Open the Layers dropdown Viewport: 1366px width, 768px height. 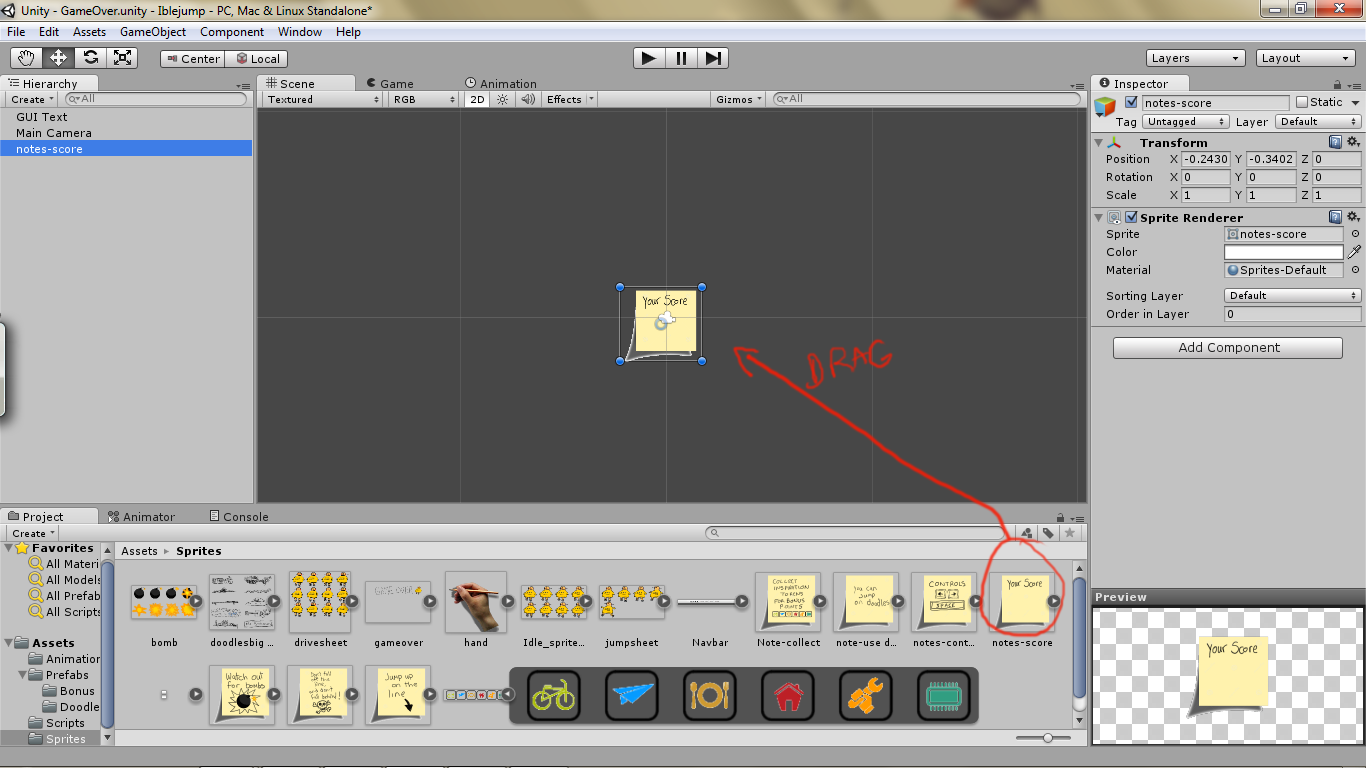(x=1195, y=58)
